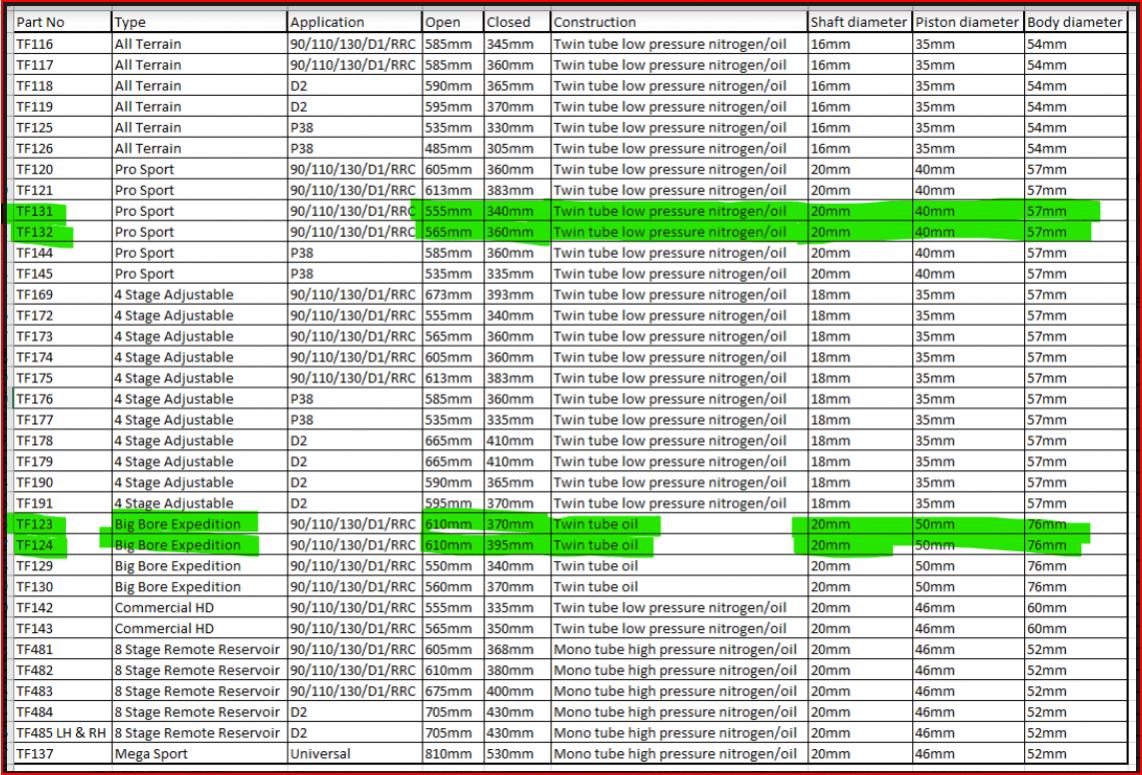Select the Open column header
Image resolution: width=1142 pixels, height=775 pixels.
(x=443, y=22)
